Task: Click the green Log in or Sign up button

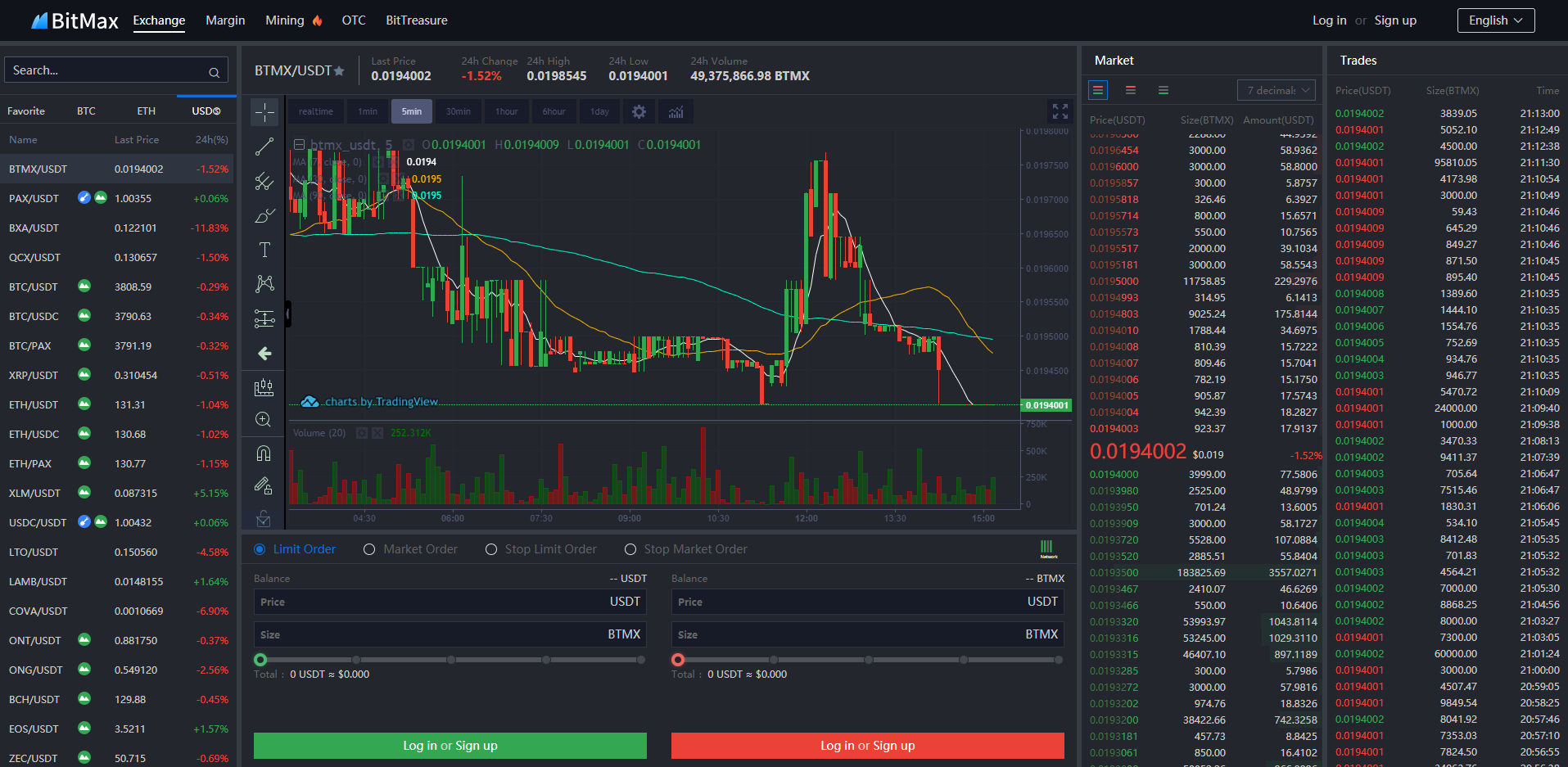Action: (x=450, y=746)
